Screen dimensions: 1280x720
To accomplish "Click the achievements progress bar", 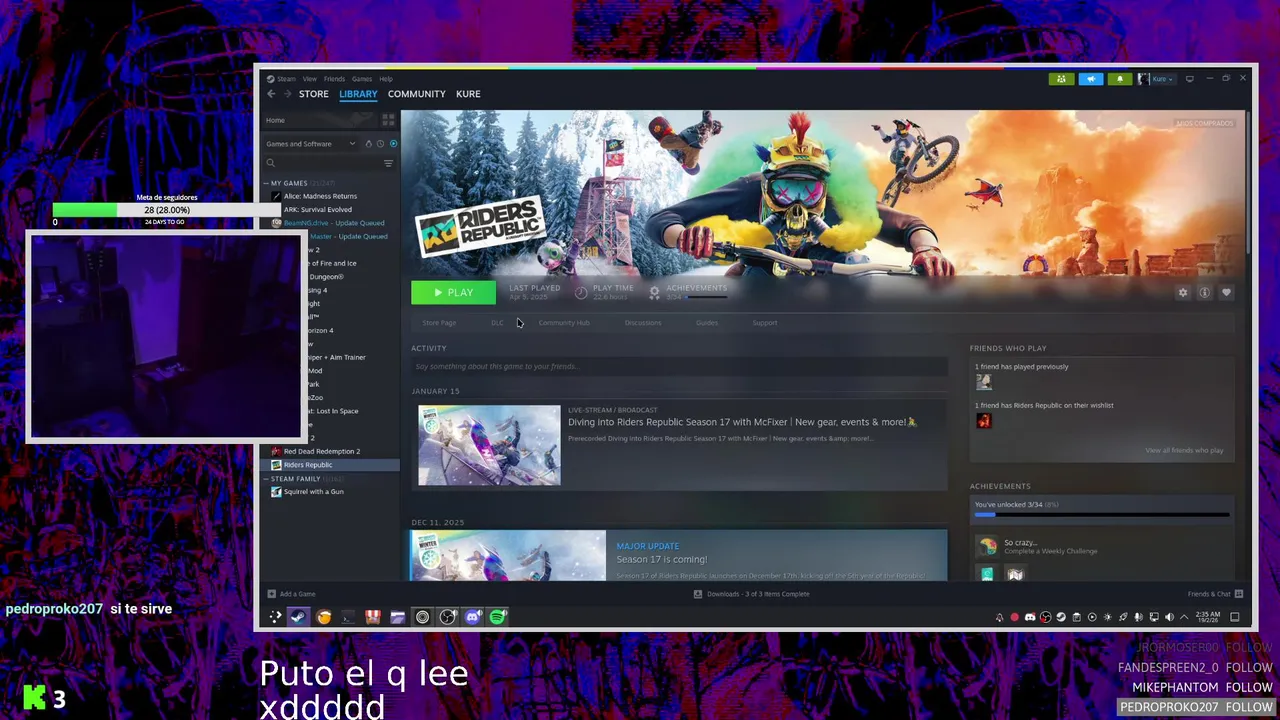I will (x=1102, y=515).
